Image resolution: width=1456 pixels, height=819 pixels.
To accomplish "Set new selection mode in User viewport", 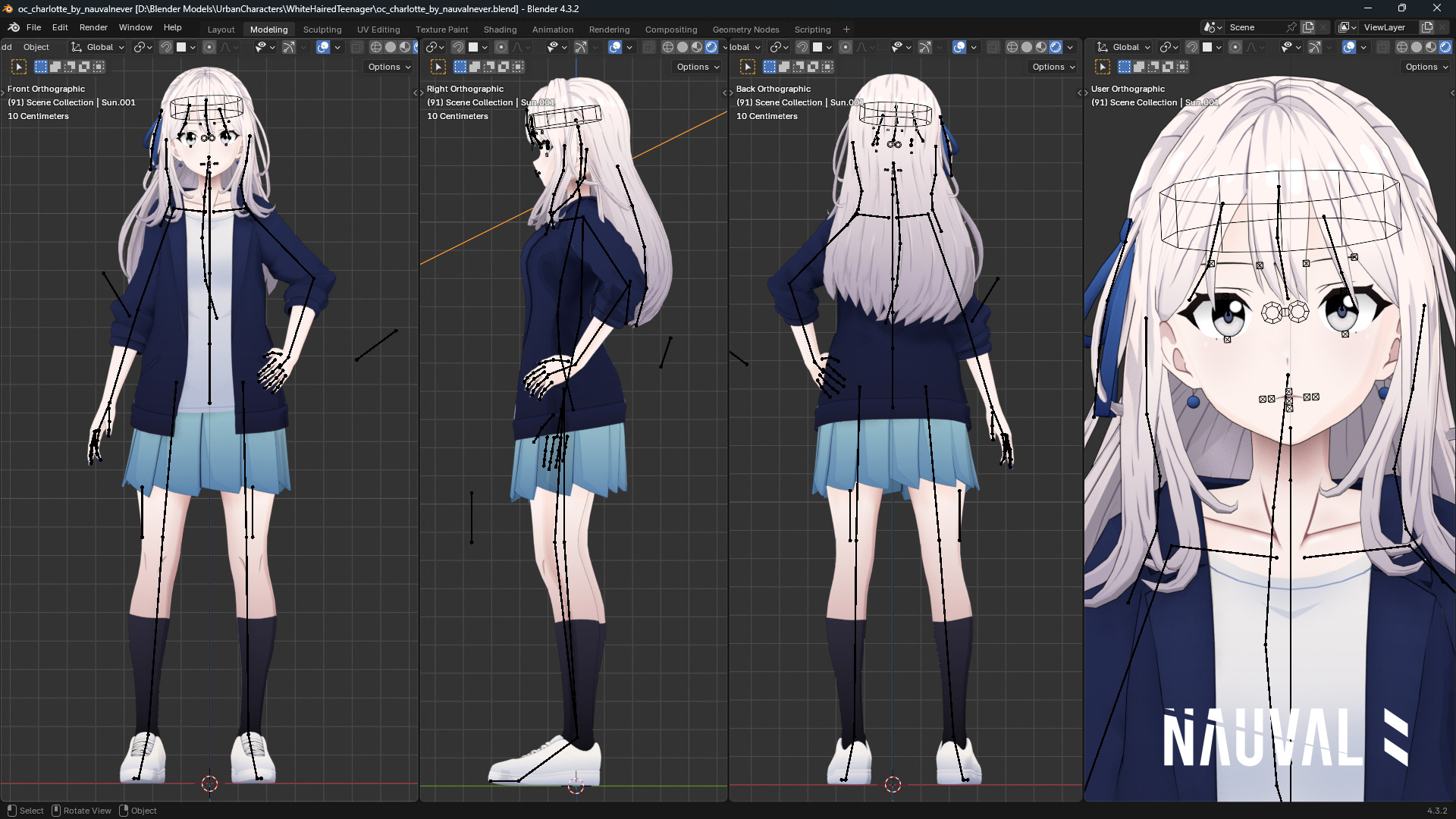I will 1125,67.
